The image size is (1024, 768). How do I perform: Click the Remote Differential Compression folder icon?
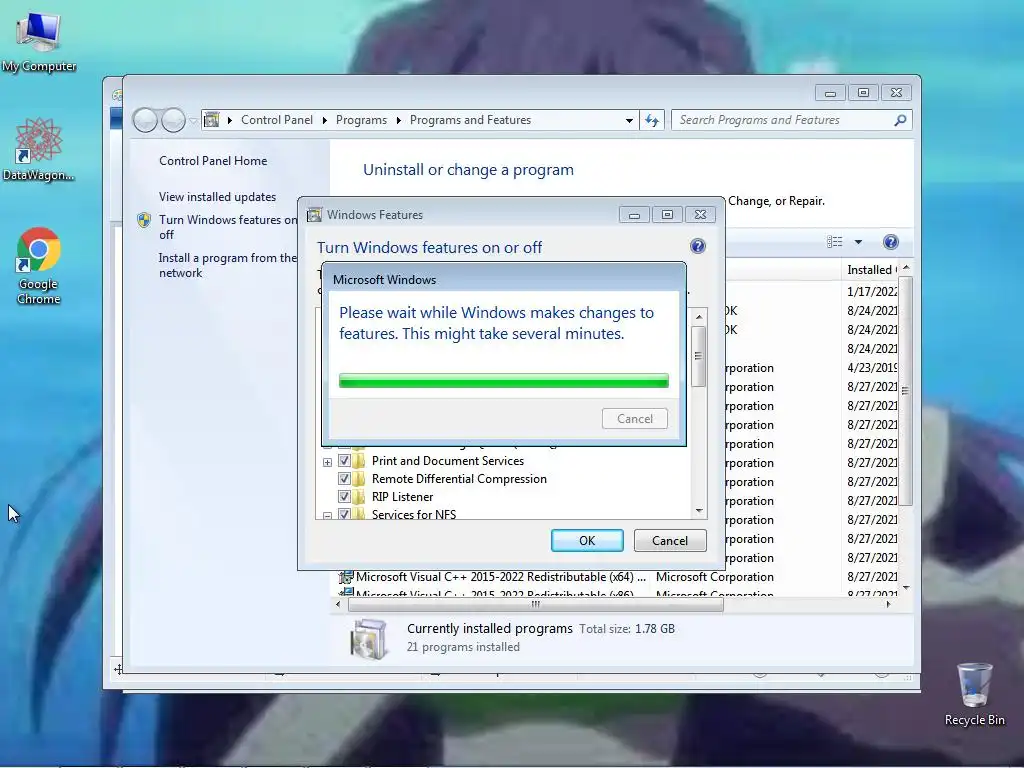point(359,479)
